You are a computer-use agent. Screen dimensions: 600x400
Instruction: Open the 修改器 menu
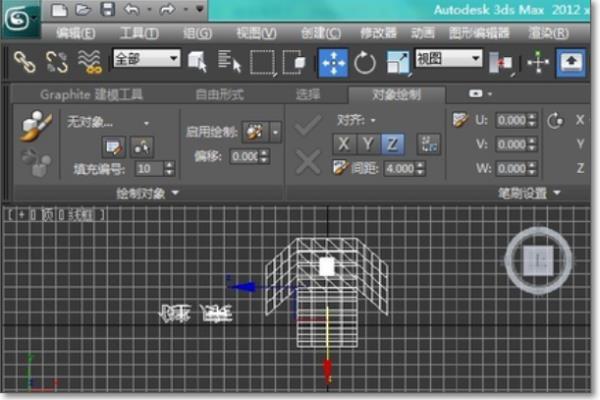click(378, 34)
